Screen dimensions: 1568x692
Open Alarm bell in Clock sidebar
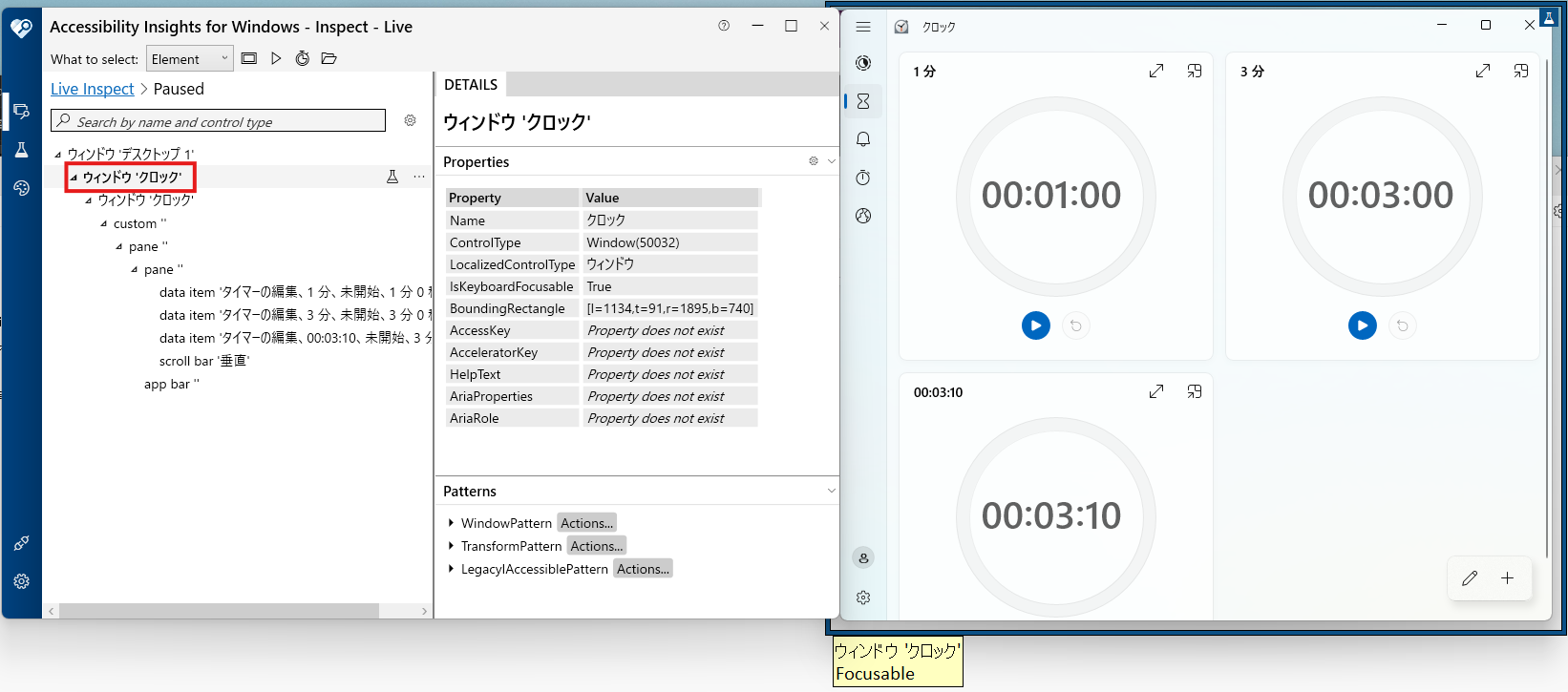coord(863,139)
